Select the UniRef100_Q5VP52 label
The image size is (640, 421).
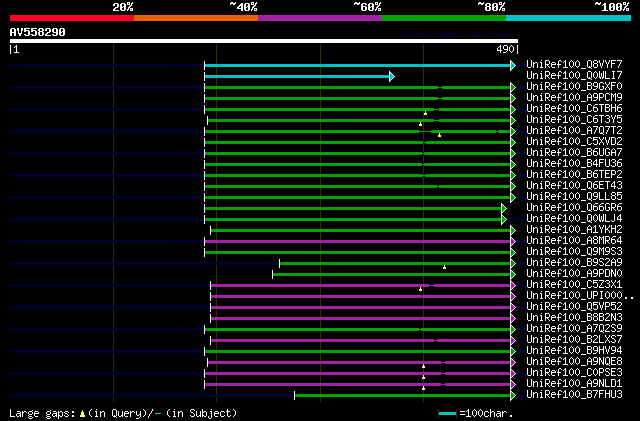(574, 307)
